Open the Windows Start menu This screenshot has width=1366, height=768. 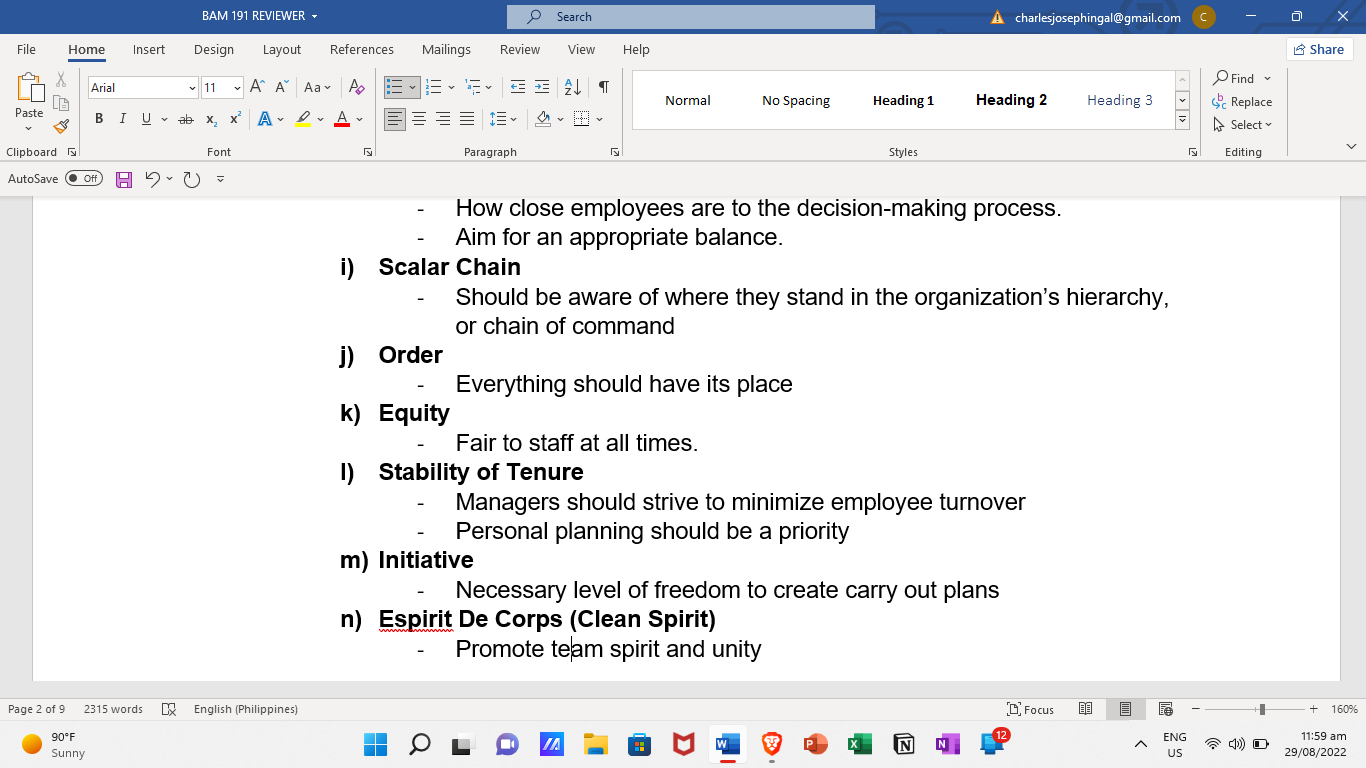pos(375,744)
